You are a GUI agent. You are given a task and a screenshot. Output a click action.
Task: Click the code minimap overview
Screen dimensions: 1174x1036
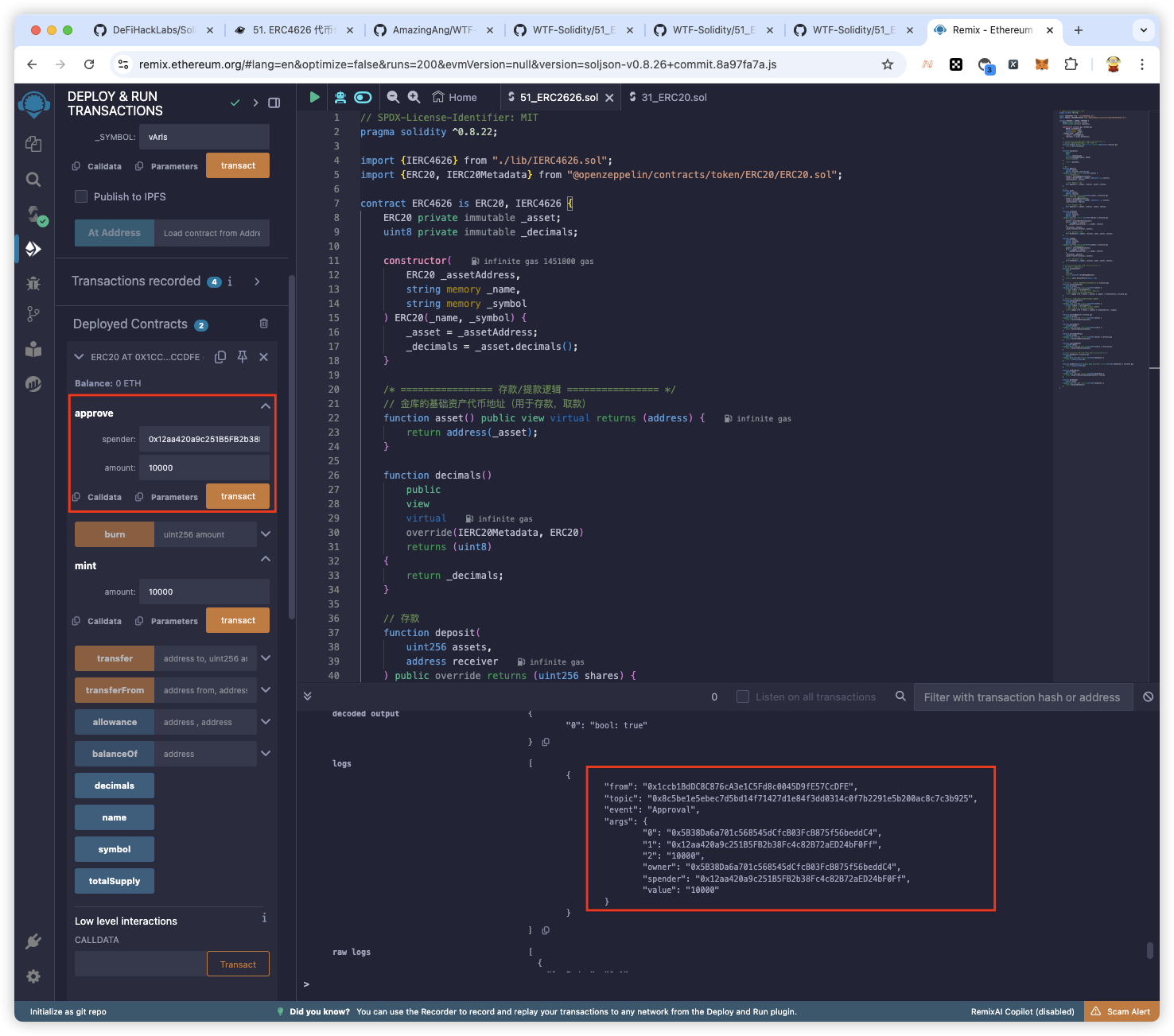1101,250
